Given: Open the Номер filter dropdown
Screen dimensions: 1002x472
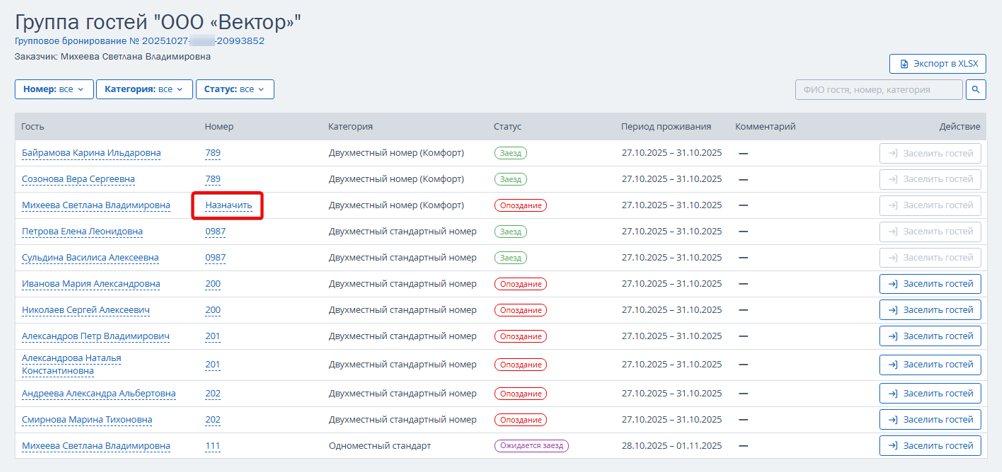Looking at the screenshot, I should (x=54, y=90).
